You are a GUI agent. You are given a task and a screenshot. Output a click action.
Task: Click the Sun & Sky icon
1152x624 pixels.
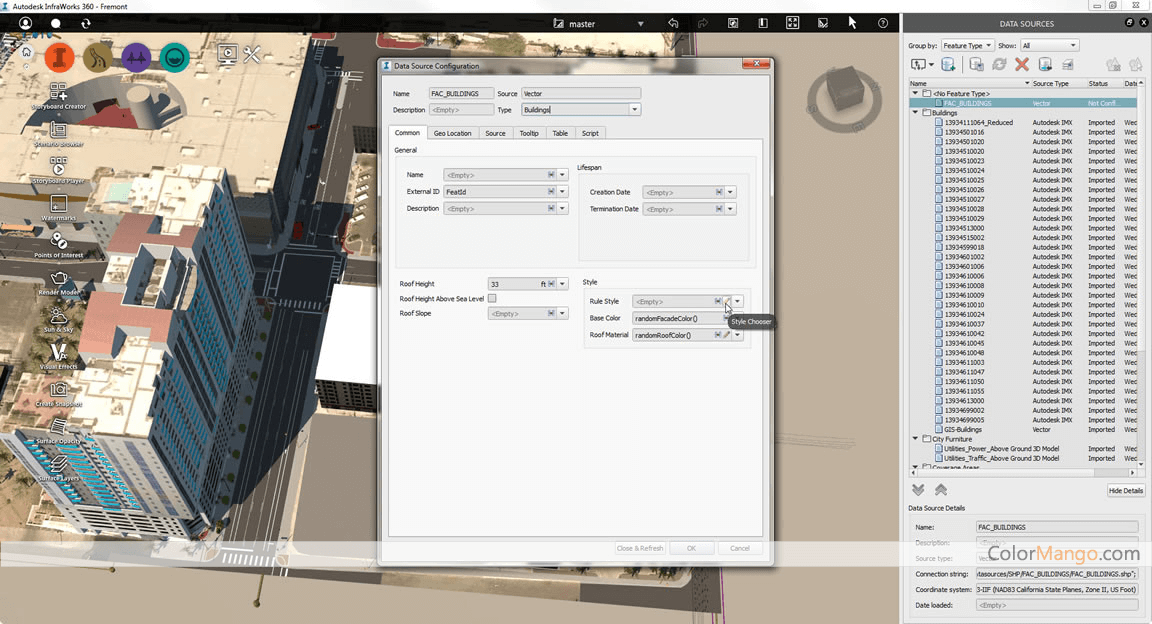coord(58,316)
